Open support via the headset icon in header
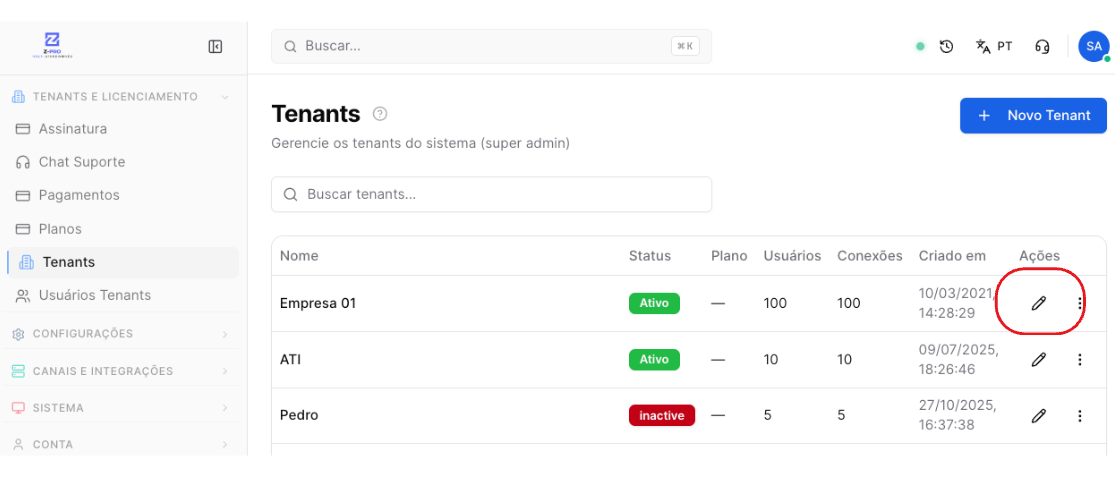The width and height of the screenshot is (1115, 501). tap(1042, 47)
